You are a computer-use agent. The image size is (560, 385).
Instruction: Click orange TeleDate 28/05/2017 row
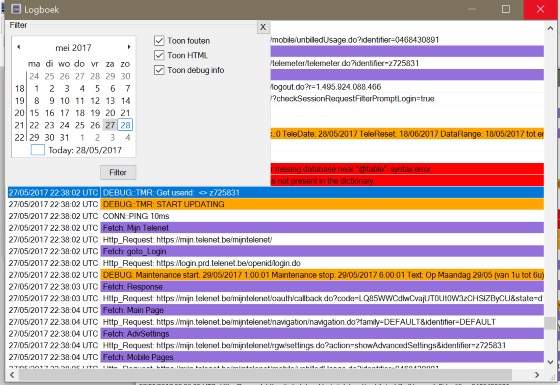(407, 134)
